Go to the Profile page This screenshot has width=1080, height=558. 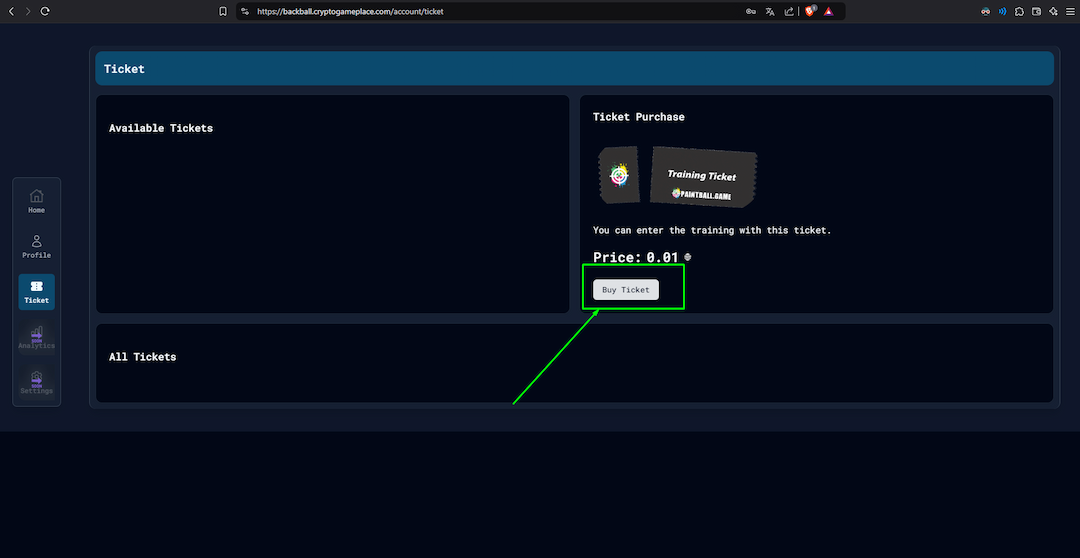click(x=36, y=246)
